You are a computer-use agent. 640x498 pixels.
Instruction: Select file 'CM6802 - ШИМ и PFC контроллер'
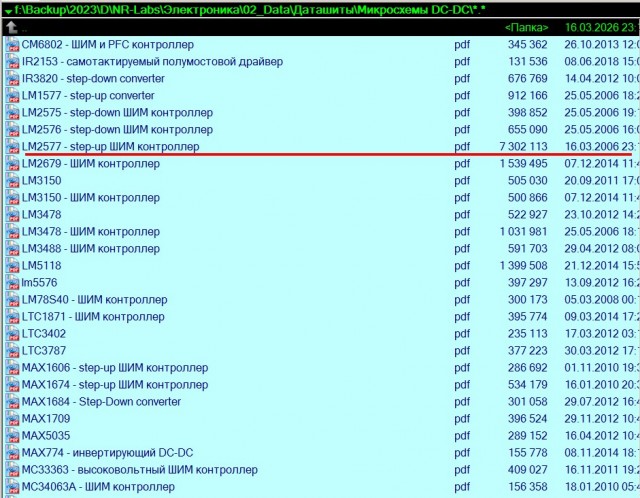[x=108, y=44]
